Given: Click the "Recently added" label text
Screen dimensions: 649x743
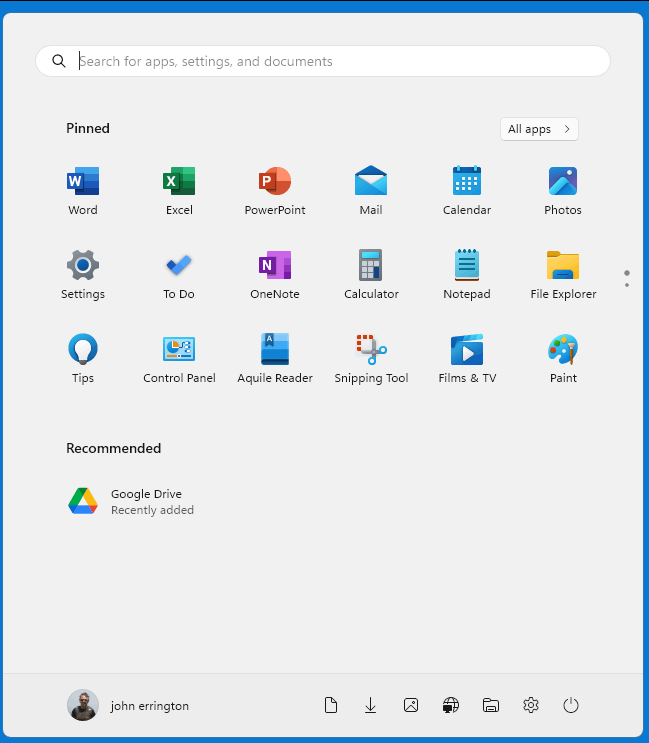Looking at the screenshot, I should pos(152,510).
